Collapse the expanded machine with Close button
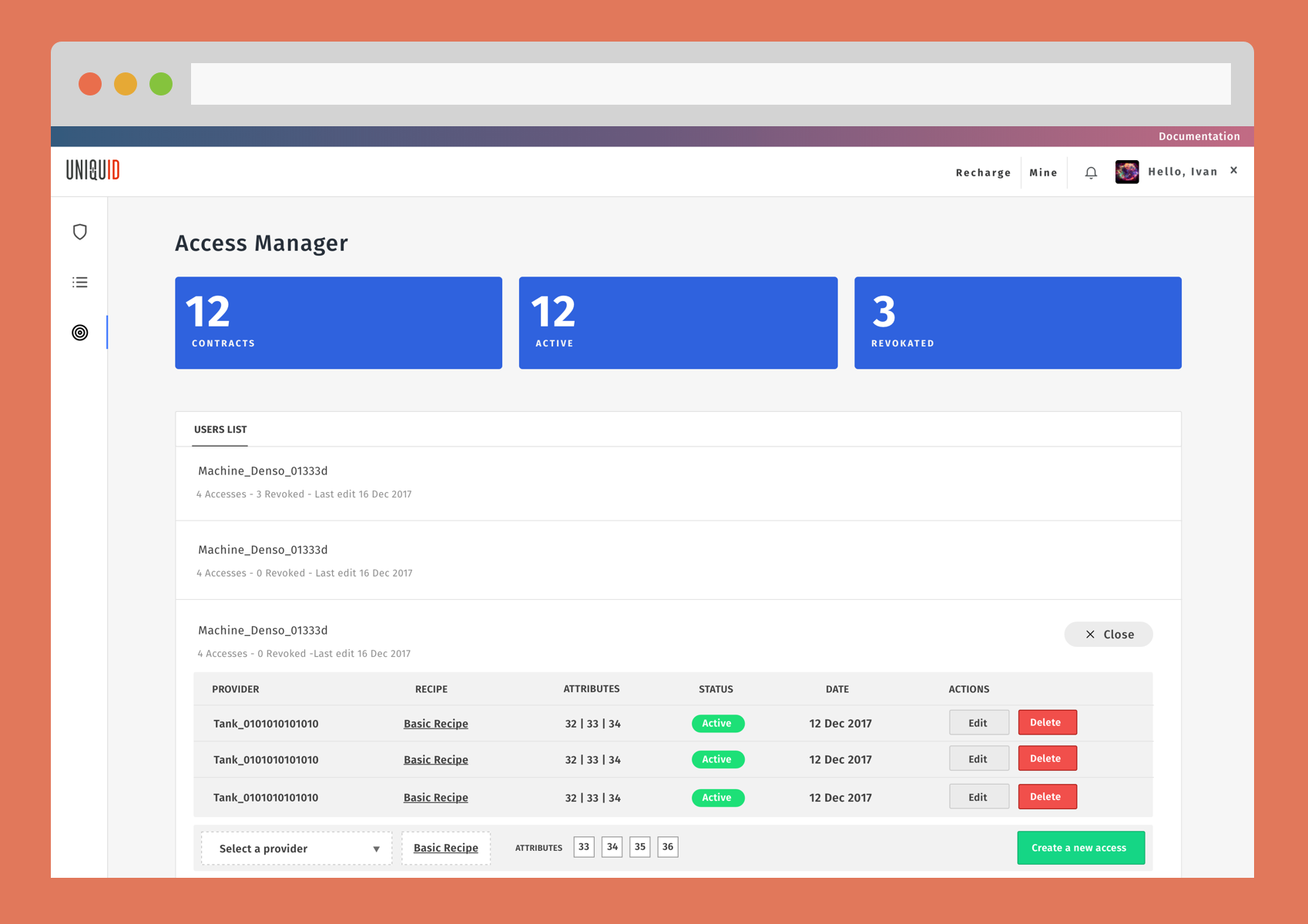This screenshot has height=924, width=1308. pos(1108,634)
